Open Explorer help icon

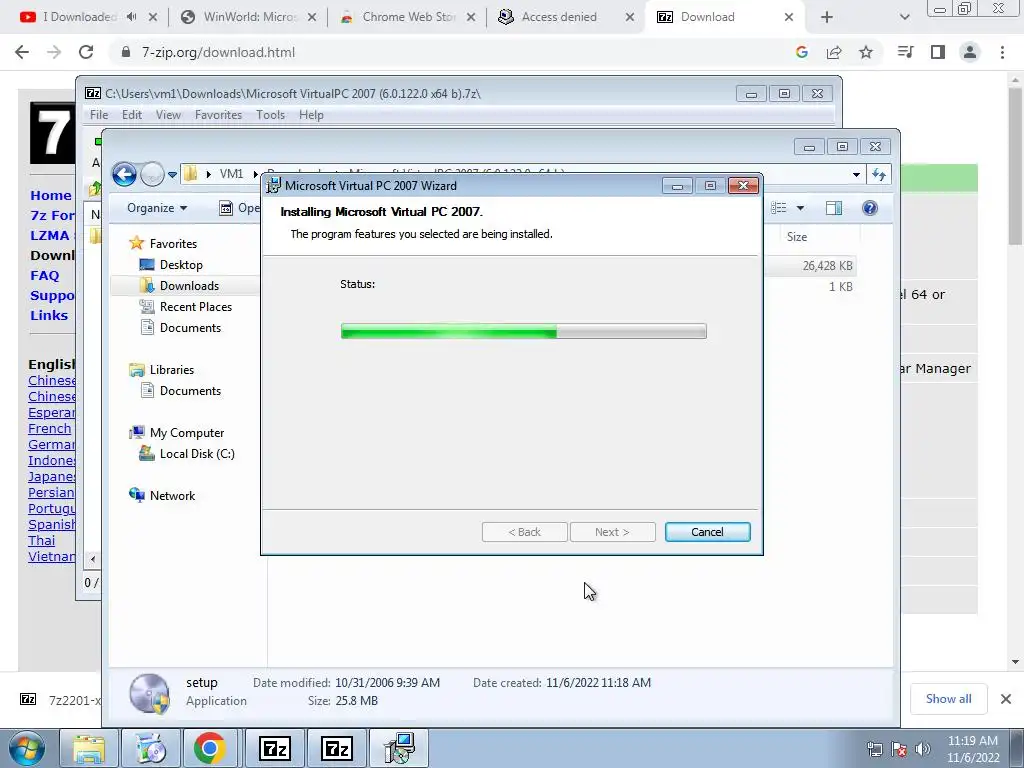(869, 208)
